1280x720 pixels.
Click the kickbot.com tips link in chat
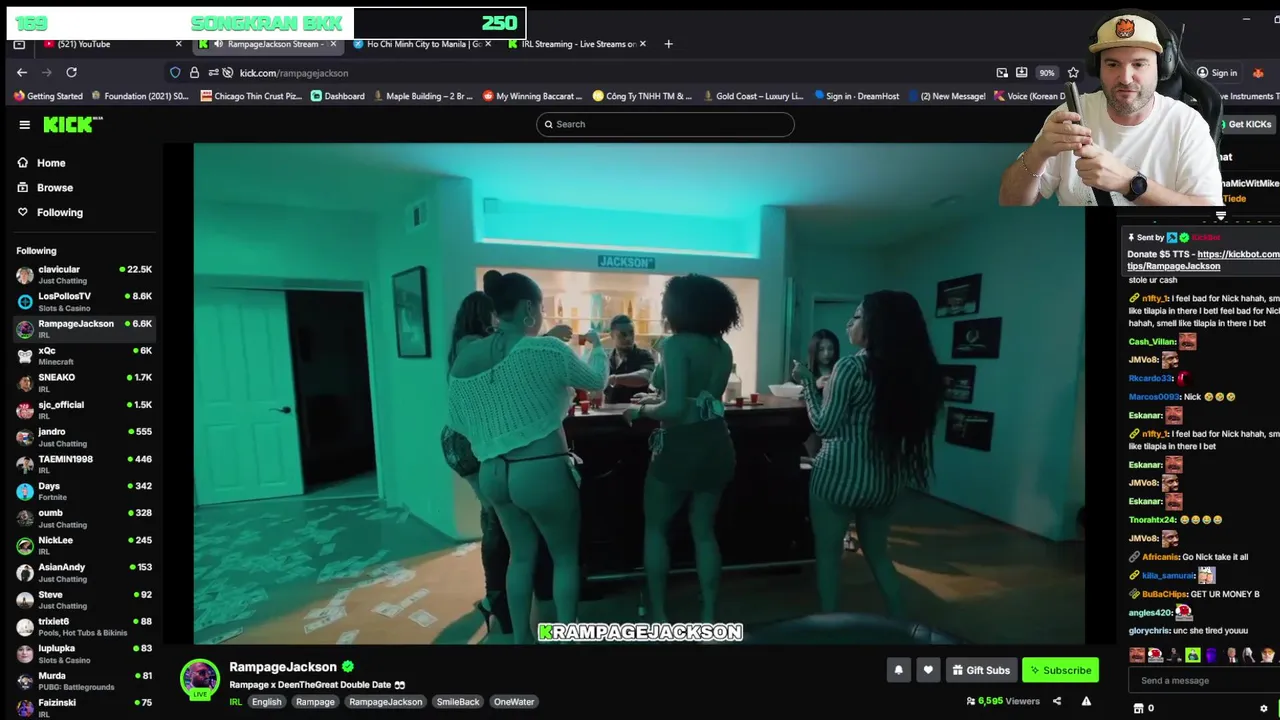click(x=1203, y=260)
